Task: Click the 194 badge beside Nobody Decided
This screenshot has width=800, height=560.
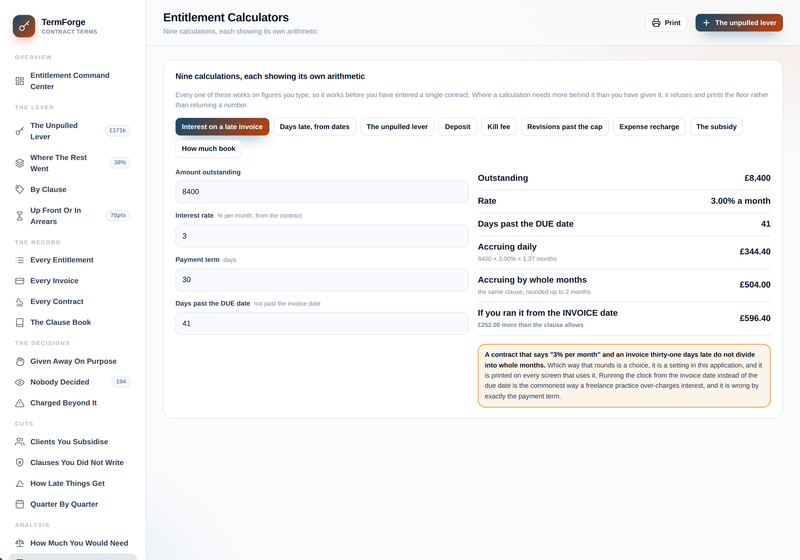Action: pos(121,381)
